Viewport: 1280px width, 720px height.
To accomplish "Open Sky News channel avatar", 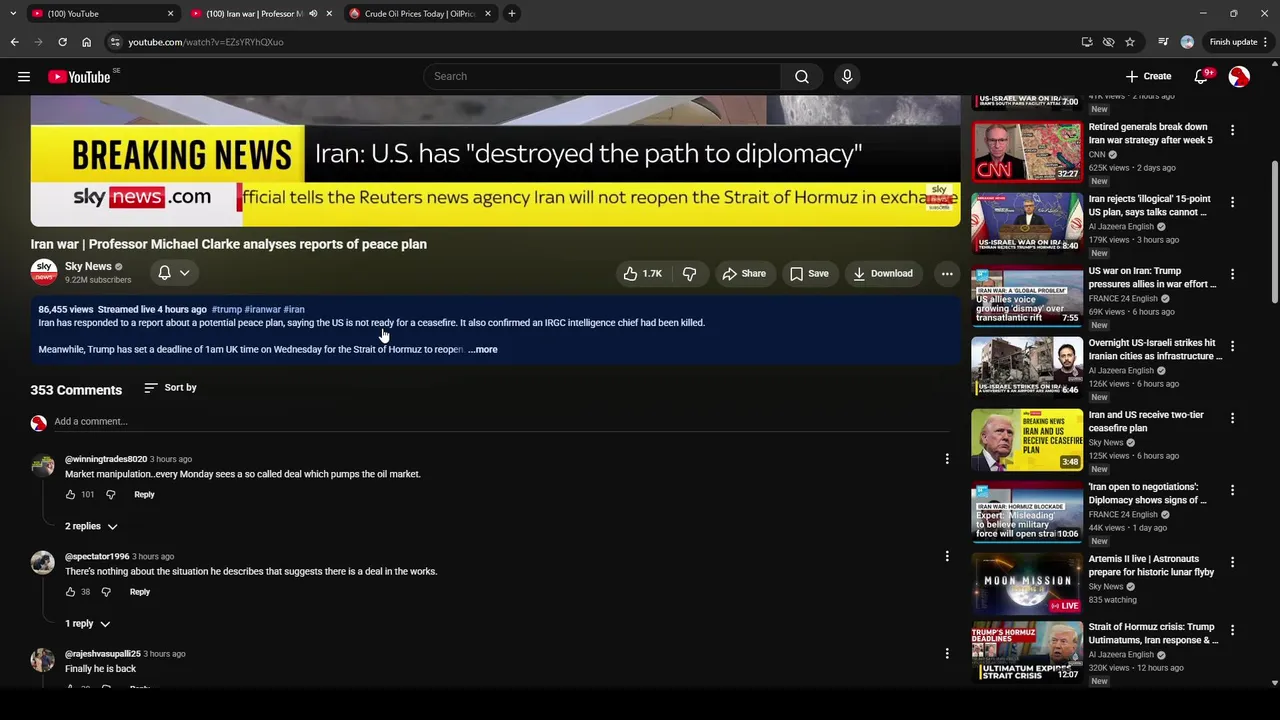I will click(44, 272).
